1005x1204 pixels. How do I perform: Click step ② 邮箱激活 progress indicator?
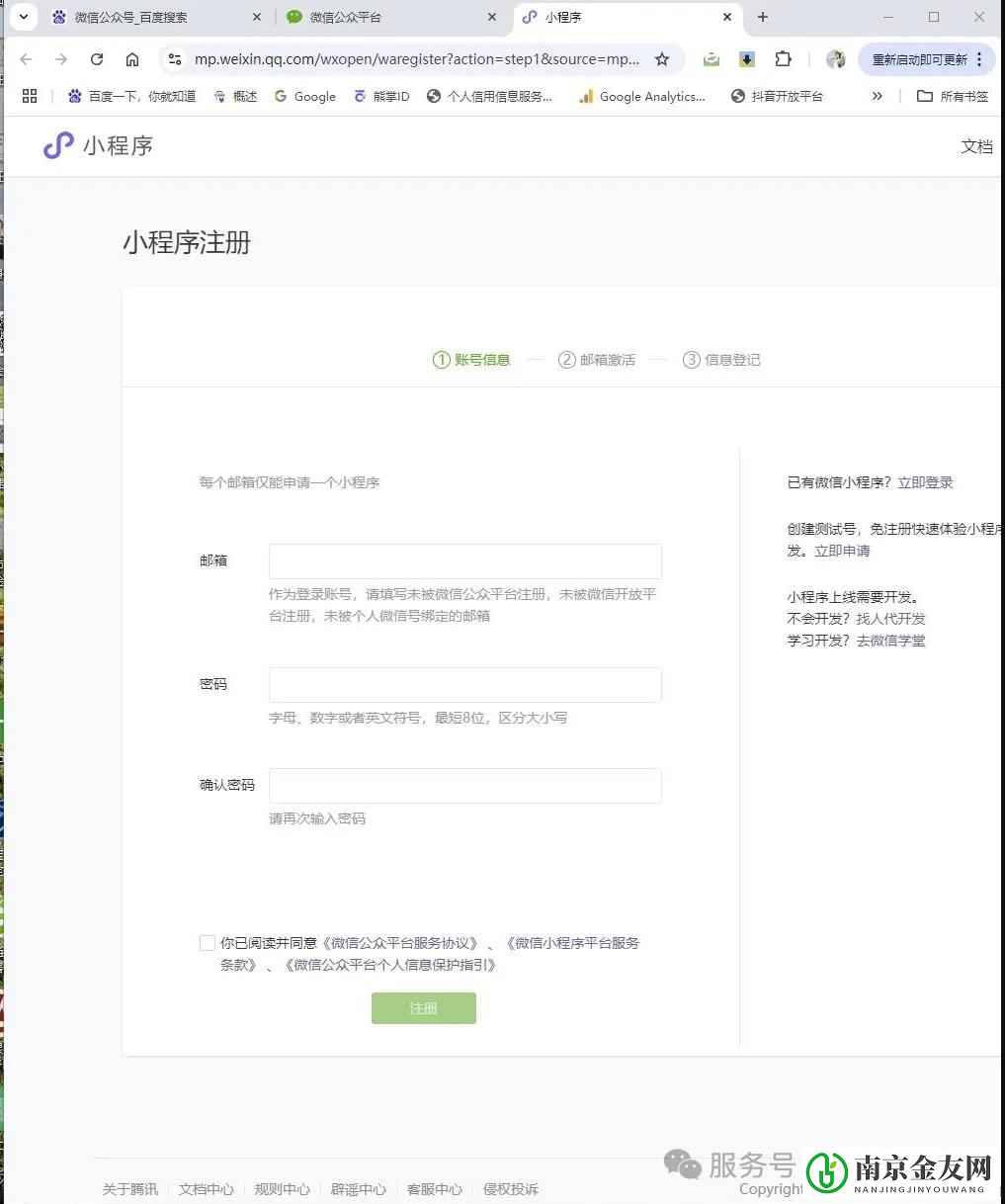pos(597,360)
